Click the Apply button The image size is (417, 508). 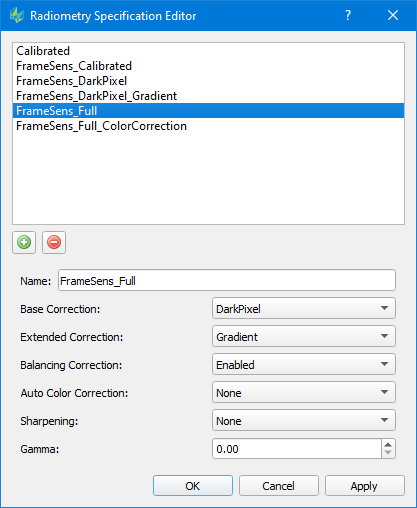(x=365, y=486)
